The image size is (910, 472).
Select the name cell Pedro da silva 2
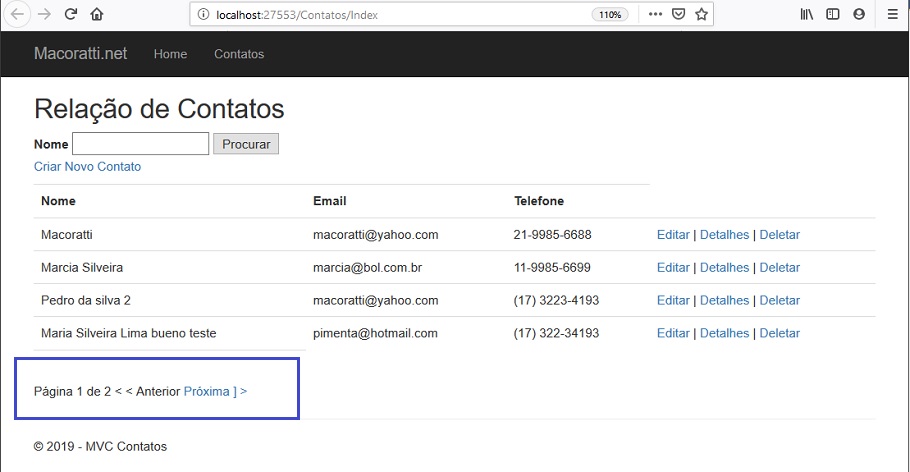coord(86,300)
